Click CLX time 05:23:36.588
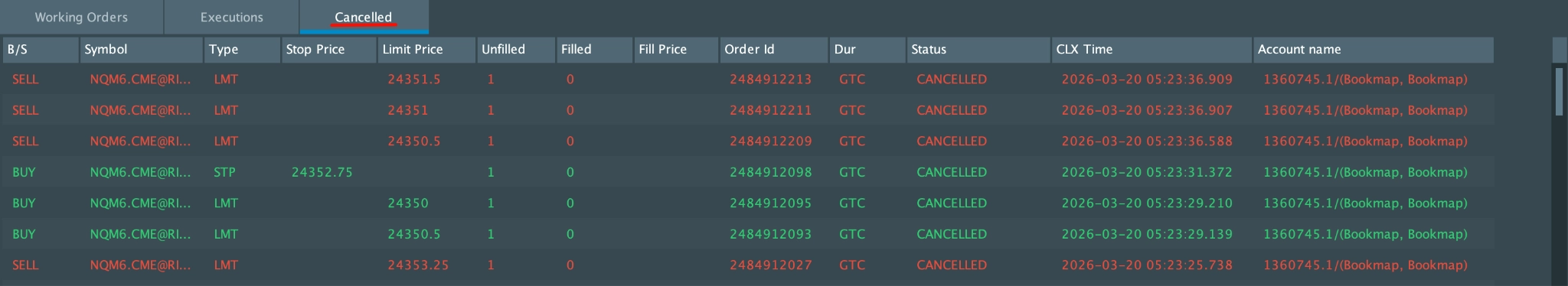 tap(1147, 141)
